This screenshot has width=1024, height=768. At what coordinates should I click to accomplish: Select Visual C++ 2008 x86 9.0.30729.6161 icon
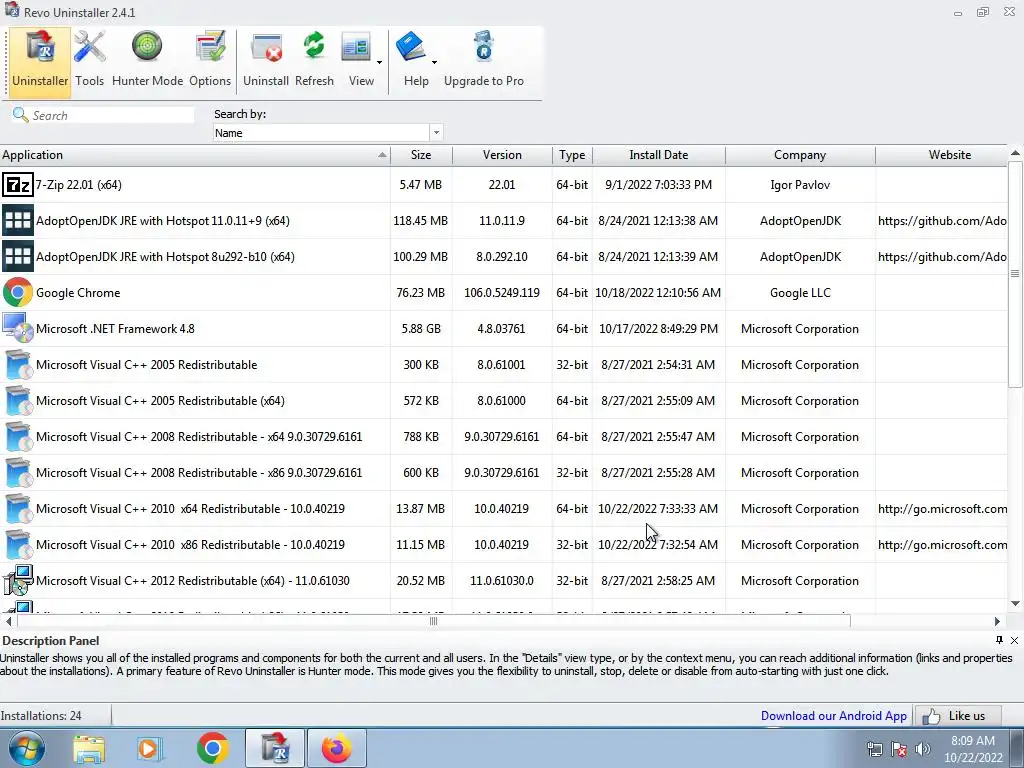18,472
